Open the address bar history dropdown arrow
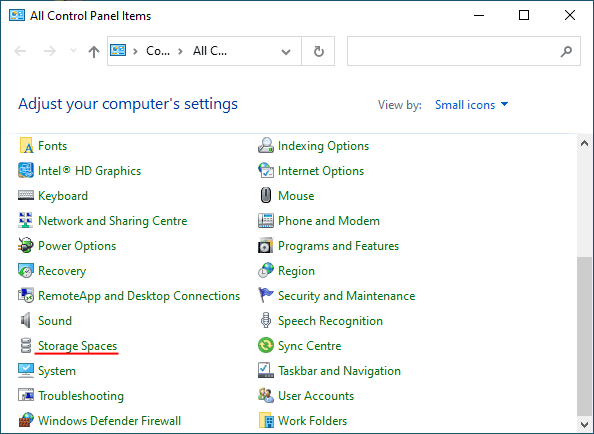The image size is (594, 434). click(286, 52)
